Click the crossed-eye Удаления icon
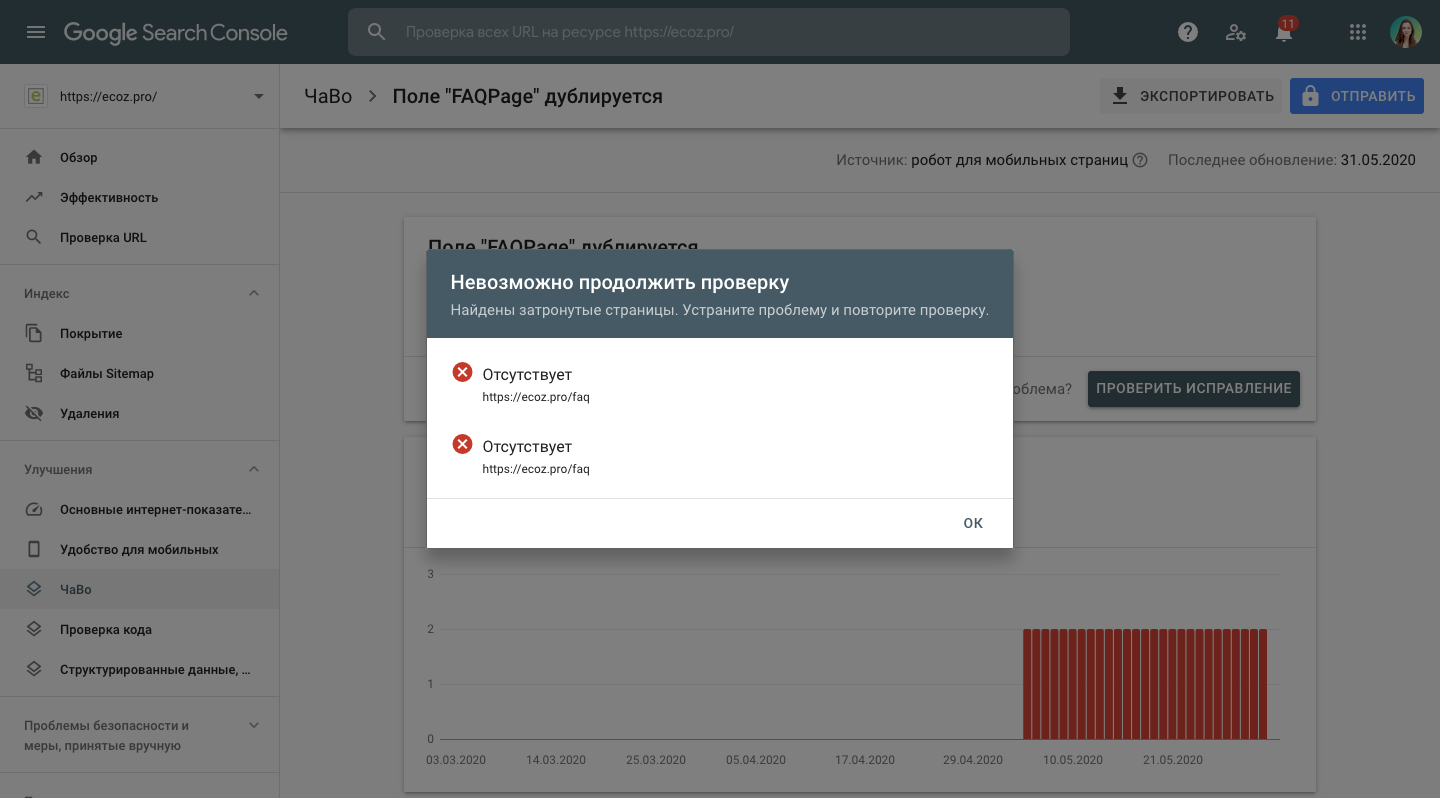The width and height of the screenshot is (1440, 798). tap(34, 413)
